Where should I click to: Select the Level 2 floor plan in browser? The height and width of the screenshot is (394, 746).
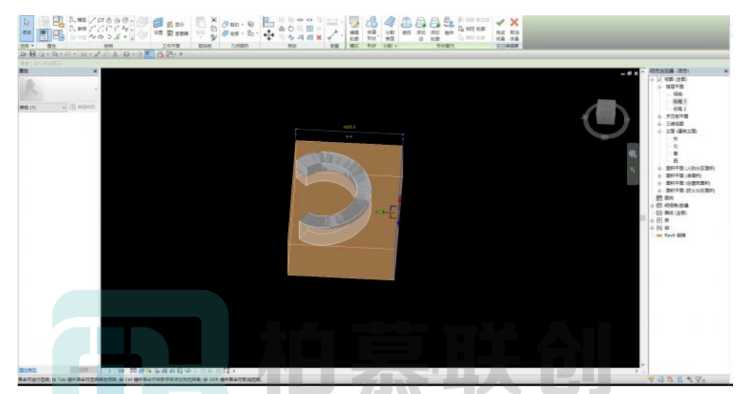pyautogui.click(x=680, y=109)
